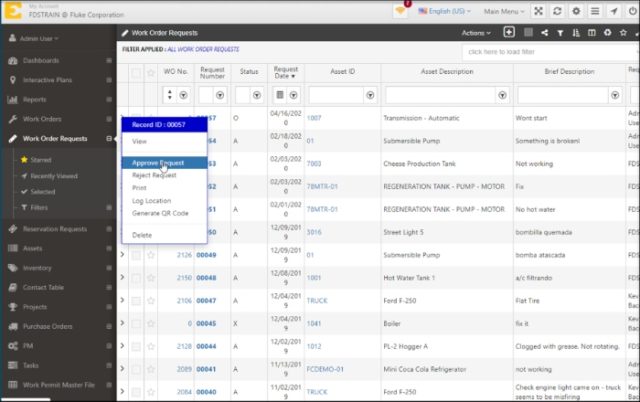
Task: Open request number 00044 link
Action: pyautogui.click(x=206, y=346)
